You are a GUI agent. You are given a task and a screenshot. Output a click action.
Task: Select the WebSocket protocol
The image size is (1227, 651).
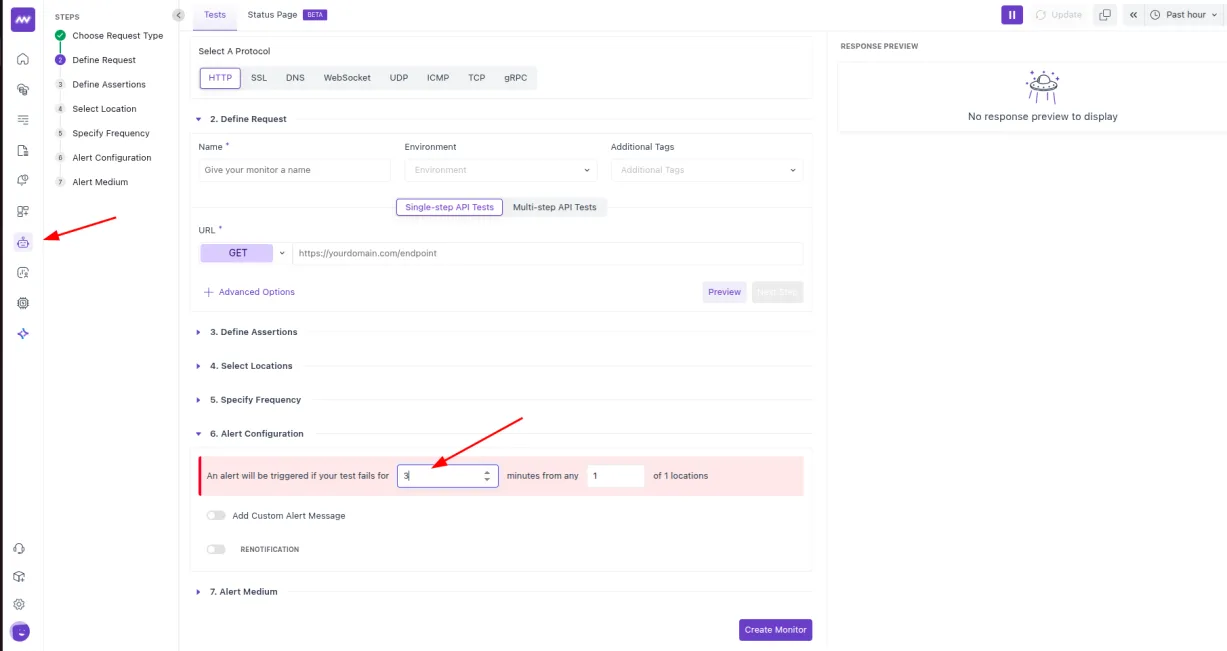[x=347, y=78]
